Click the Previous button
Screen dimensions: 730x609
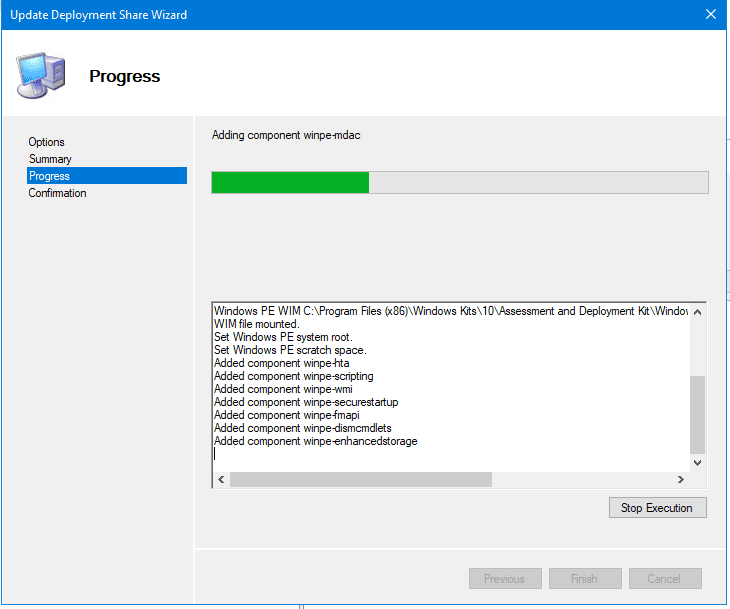(x=505, y=579)
